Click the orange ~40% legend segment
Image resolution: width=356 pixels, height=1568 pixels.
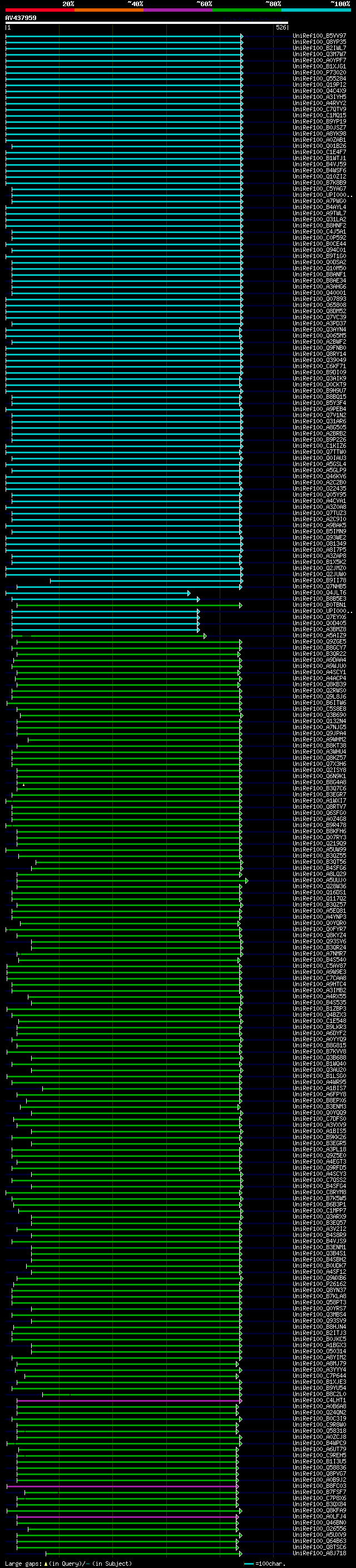[109, 11]
